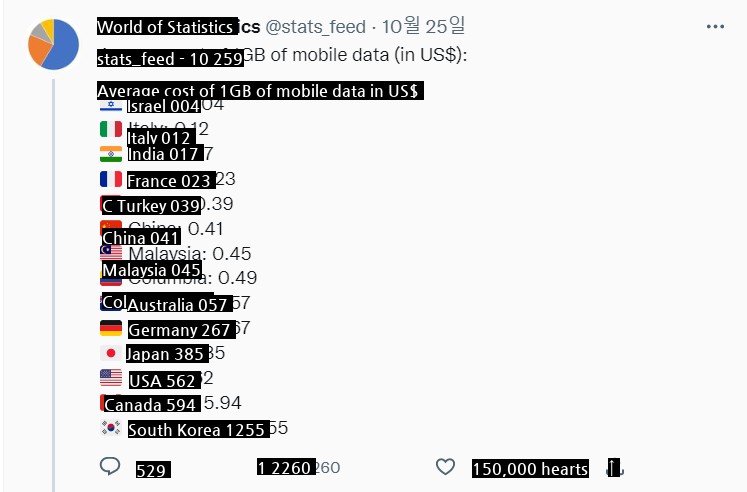Click the South Korea 1255 text line
The image size is (747, 492).
pos(197,430)
